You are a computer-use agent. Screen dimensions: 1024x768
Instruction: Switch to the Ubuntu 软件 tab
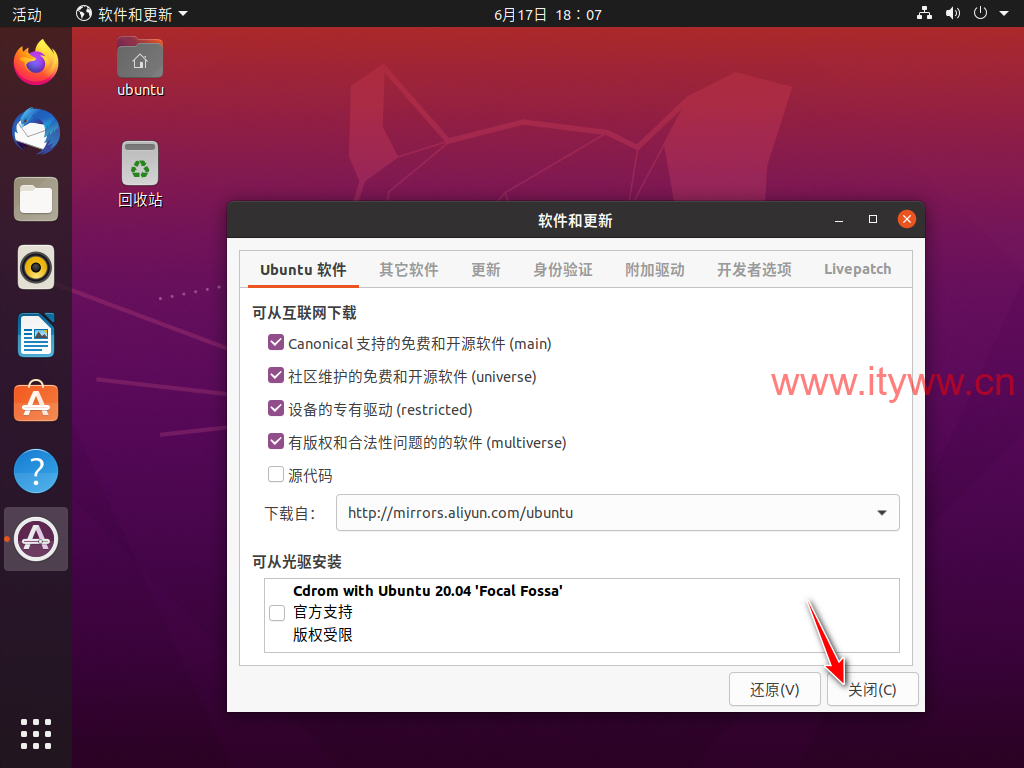point(303,270)
